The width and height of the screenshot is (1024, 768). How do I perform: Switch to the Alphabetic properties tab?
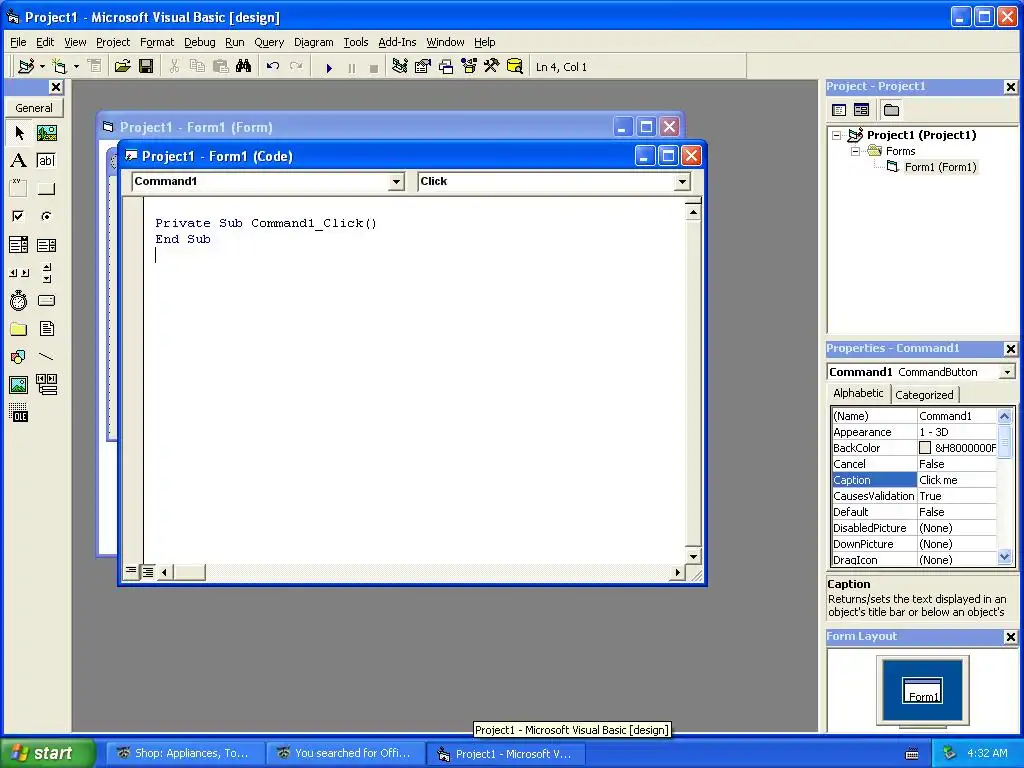(858, 393)
